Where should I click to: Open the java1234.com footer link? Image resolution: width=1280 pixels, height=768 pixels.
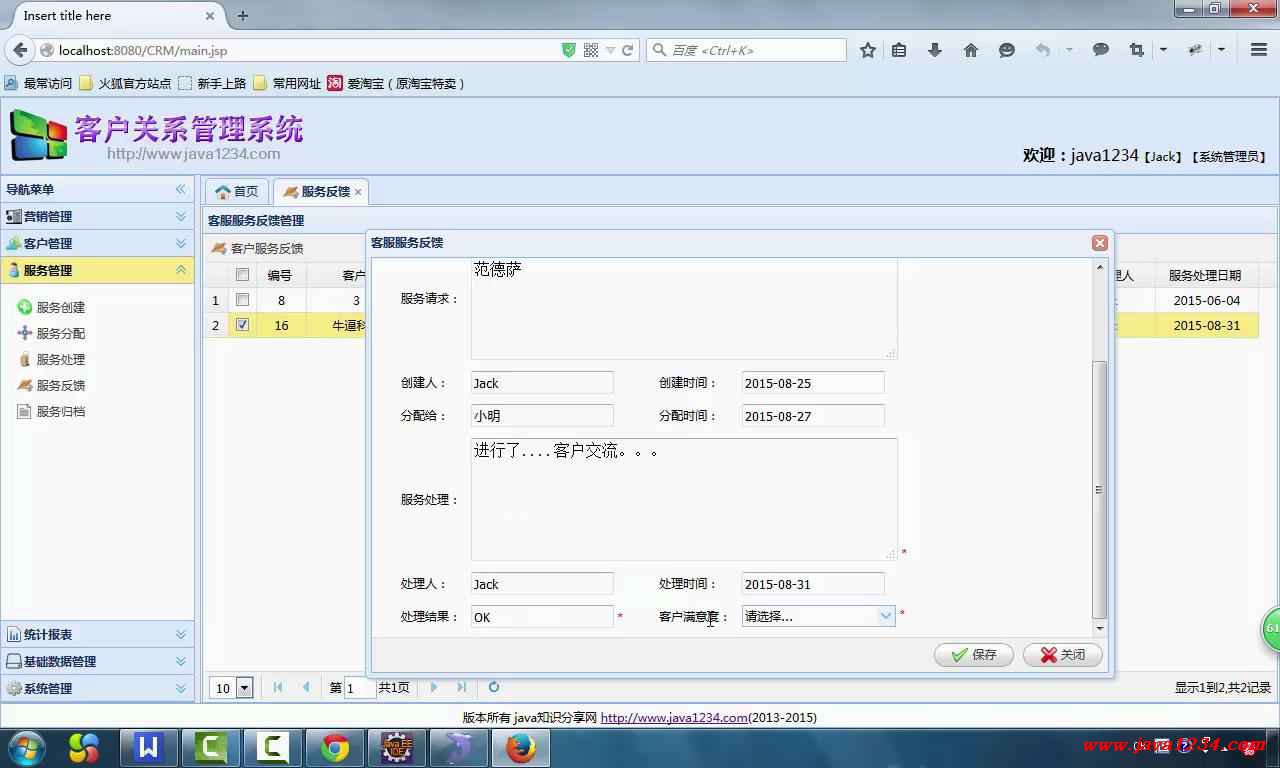674,717
